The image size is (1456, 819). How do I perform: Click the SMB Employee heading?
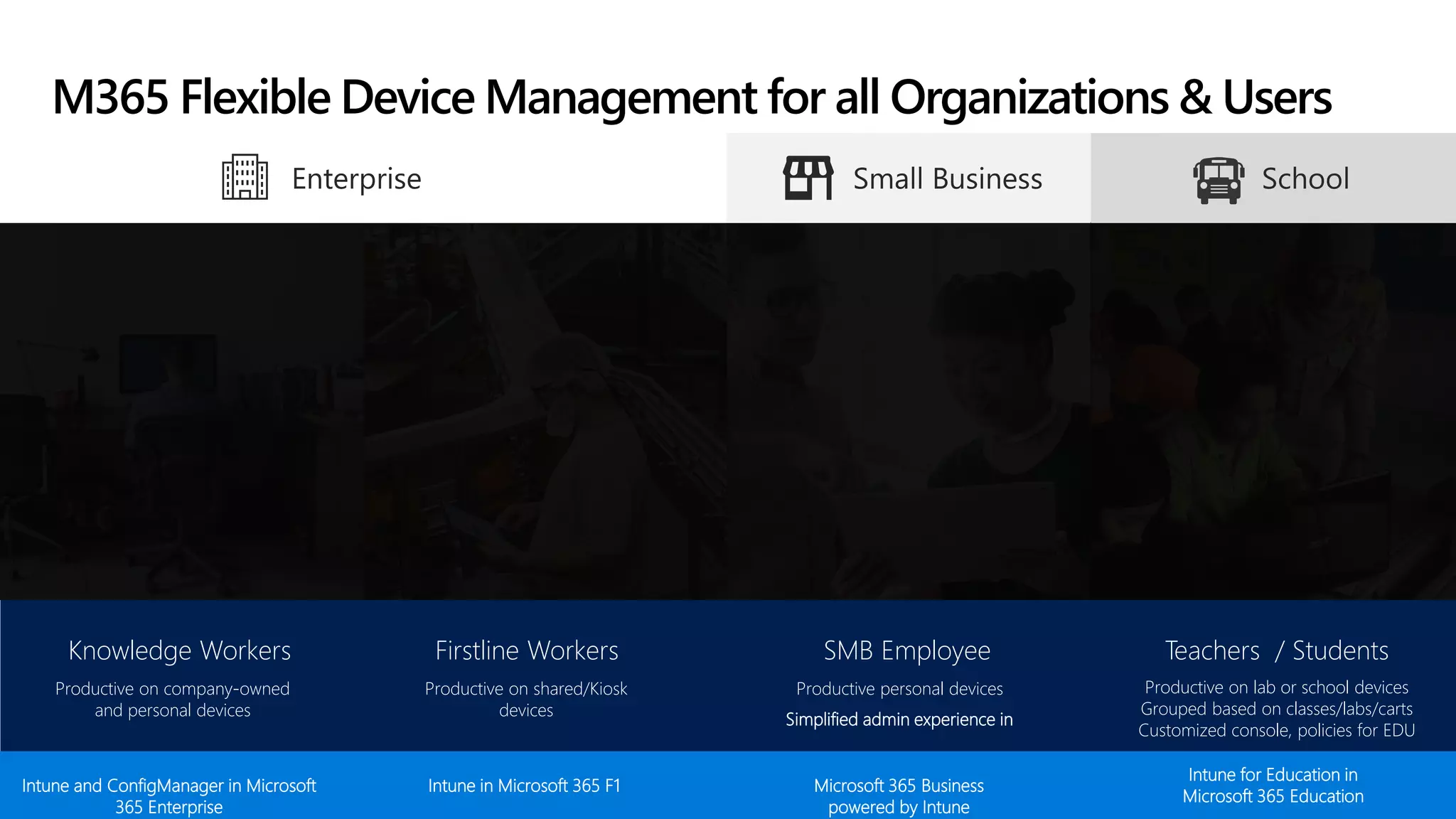[x=906, y=651]
